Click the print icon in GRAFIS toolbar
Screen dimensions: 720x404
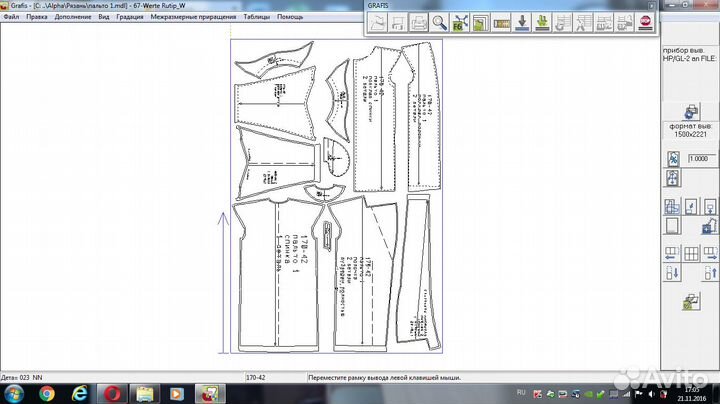coord(417,23)
